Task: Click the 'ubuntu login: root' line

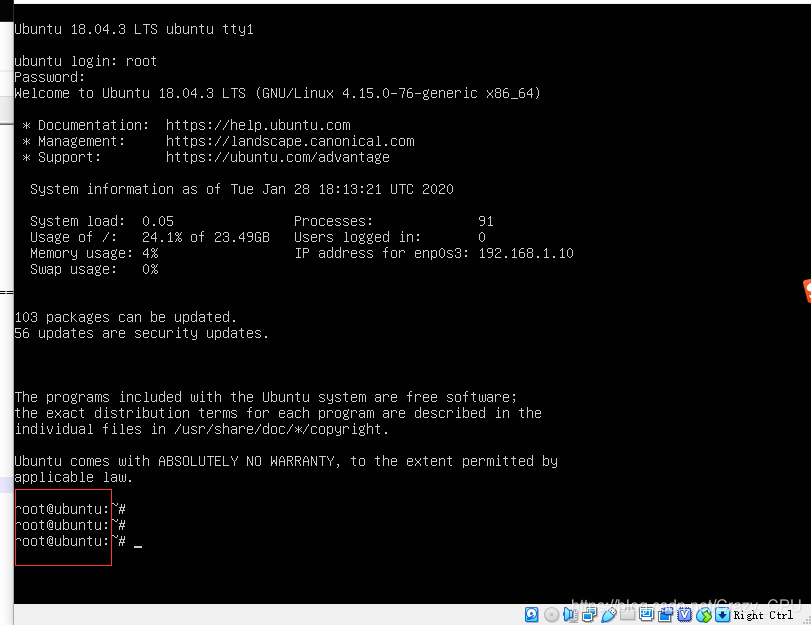Action: (85, 61)
